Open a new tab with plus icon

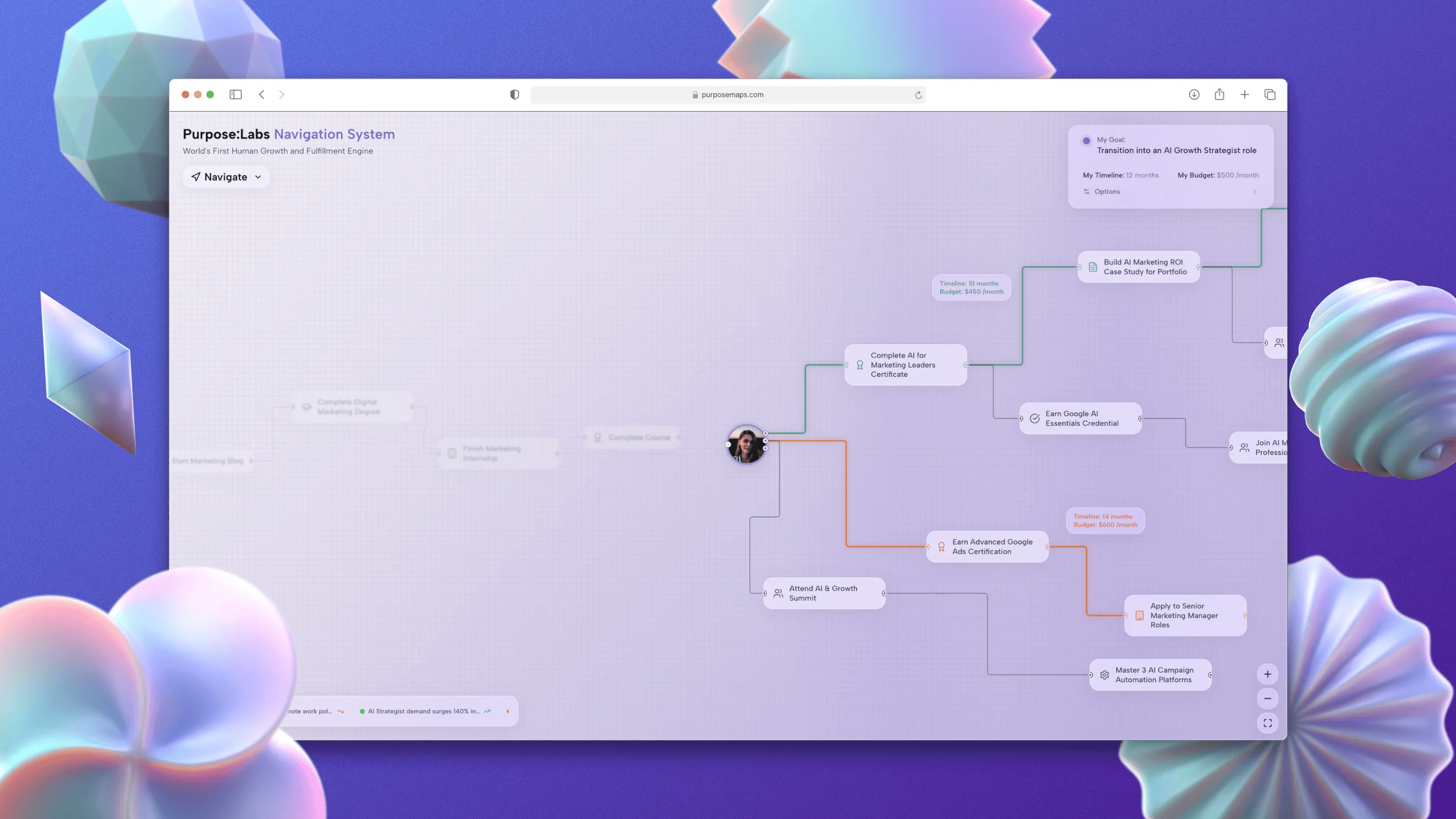[1245, 94]
